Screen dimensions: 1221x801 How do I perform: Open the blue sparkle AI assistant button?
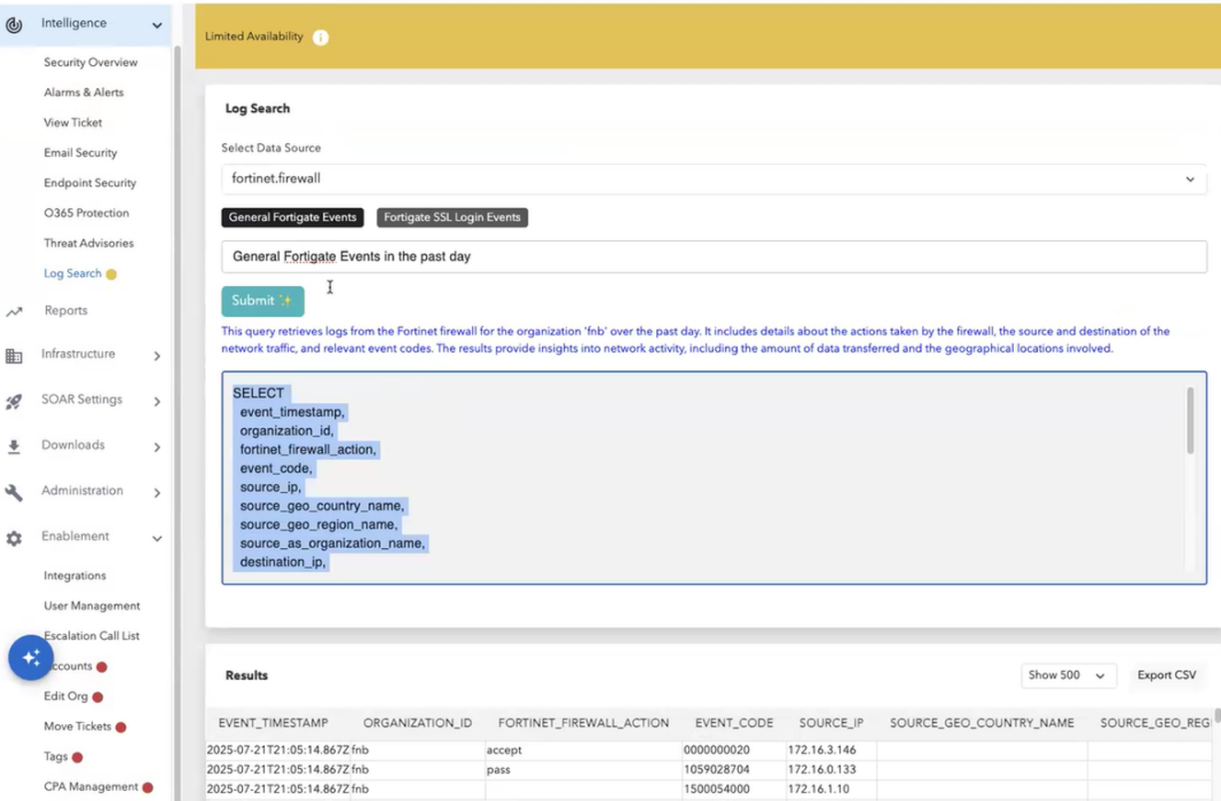(31, 658)
